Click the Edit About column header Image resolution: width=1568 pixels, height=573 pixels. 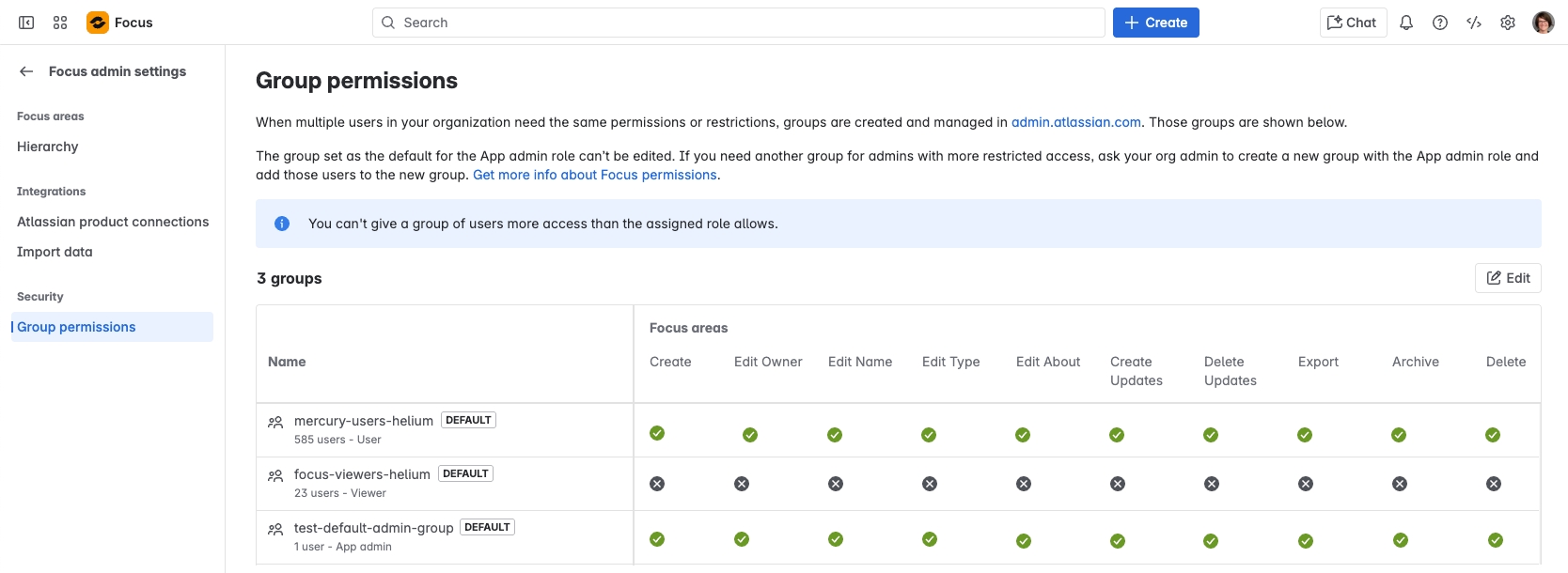(x=1048, y=362)
